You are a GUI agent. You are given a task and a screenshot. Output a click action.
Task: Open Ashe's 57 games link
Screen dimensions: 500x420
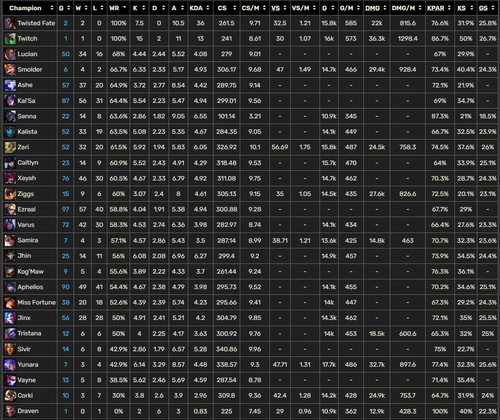point(66,85)
